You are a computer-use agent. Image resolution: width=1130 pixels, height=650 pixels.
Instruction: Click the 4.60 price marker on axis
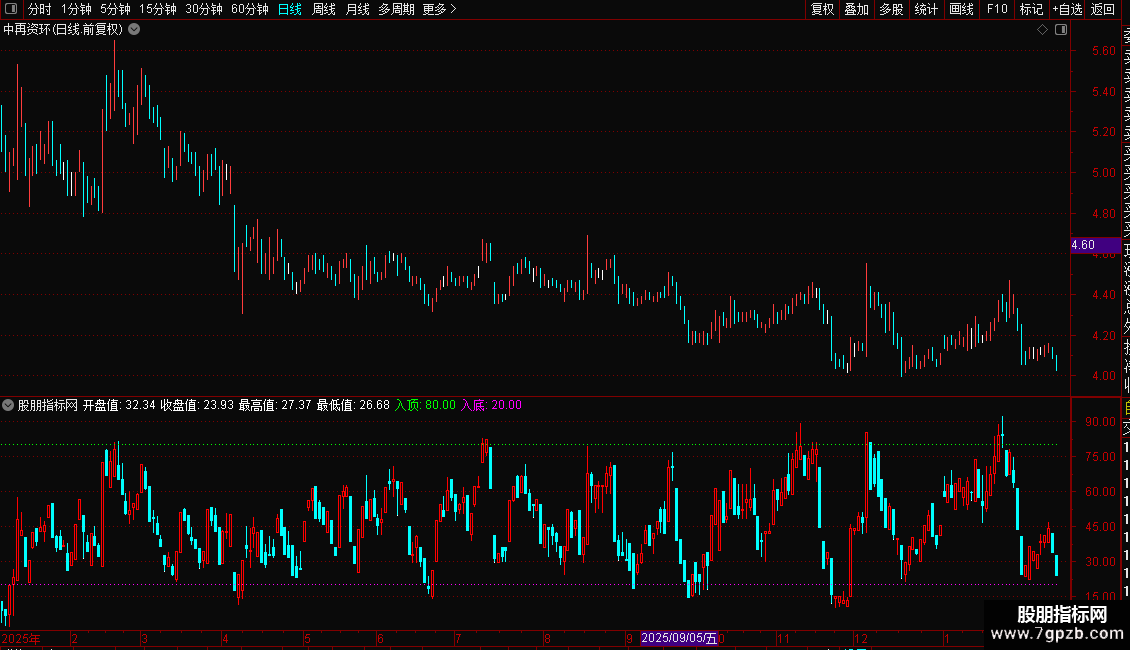click(1095, 245)
